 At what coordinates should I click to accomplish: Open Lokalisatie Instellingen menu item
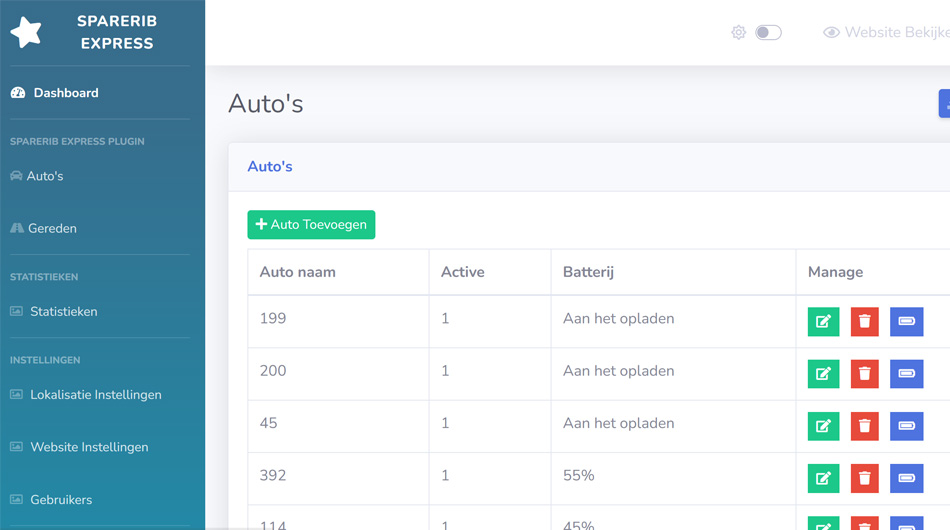[x=95, y=395]
